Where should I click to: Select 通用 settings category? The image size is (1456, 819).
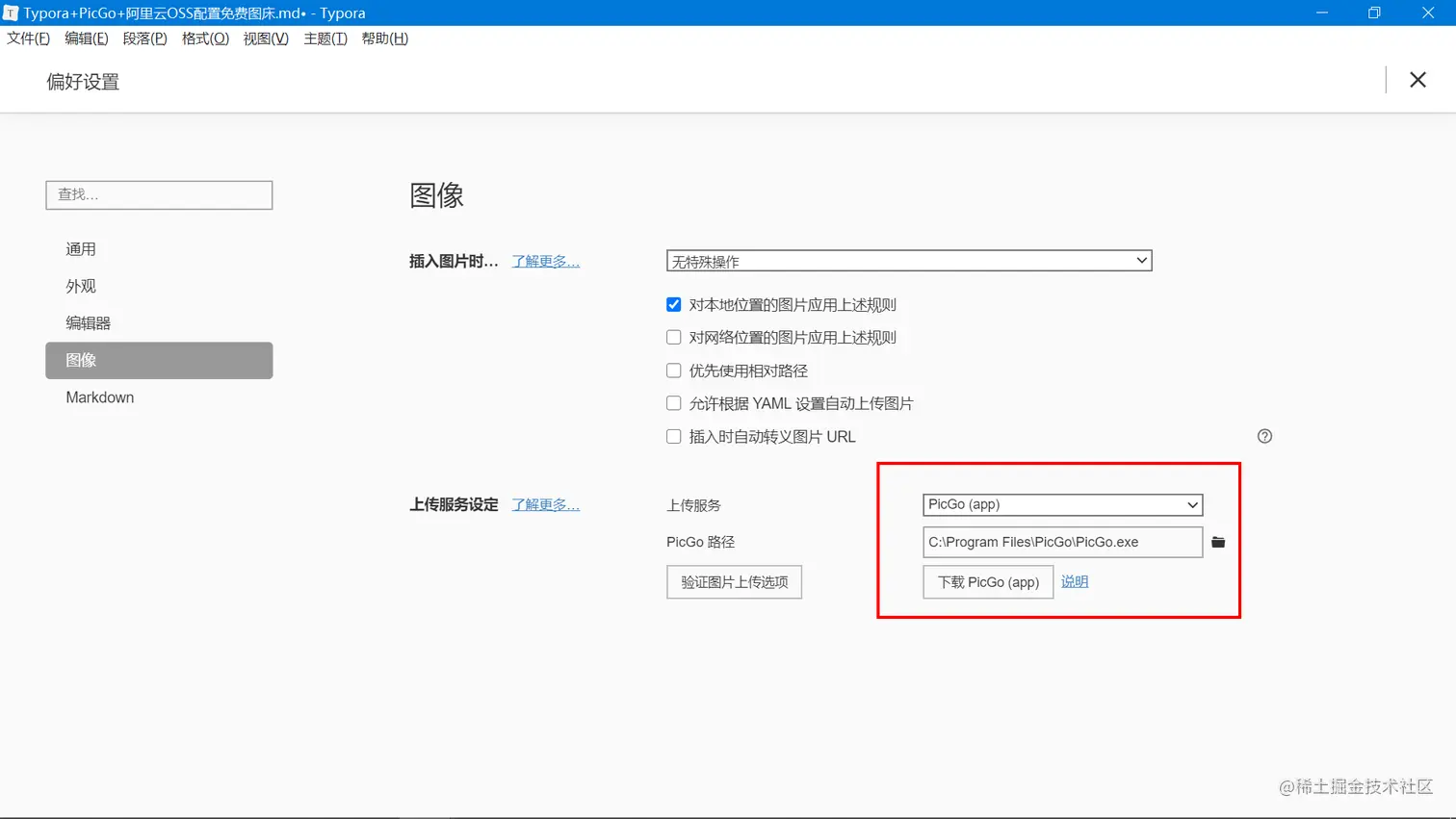(159, 249)
